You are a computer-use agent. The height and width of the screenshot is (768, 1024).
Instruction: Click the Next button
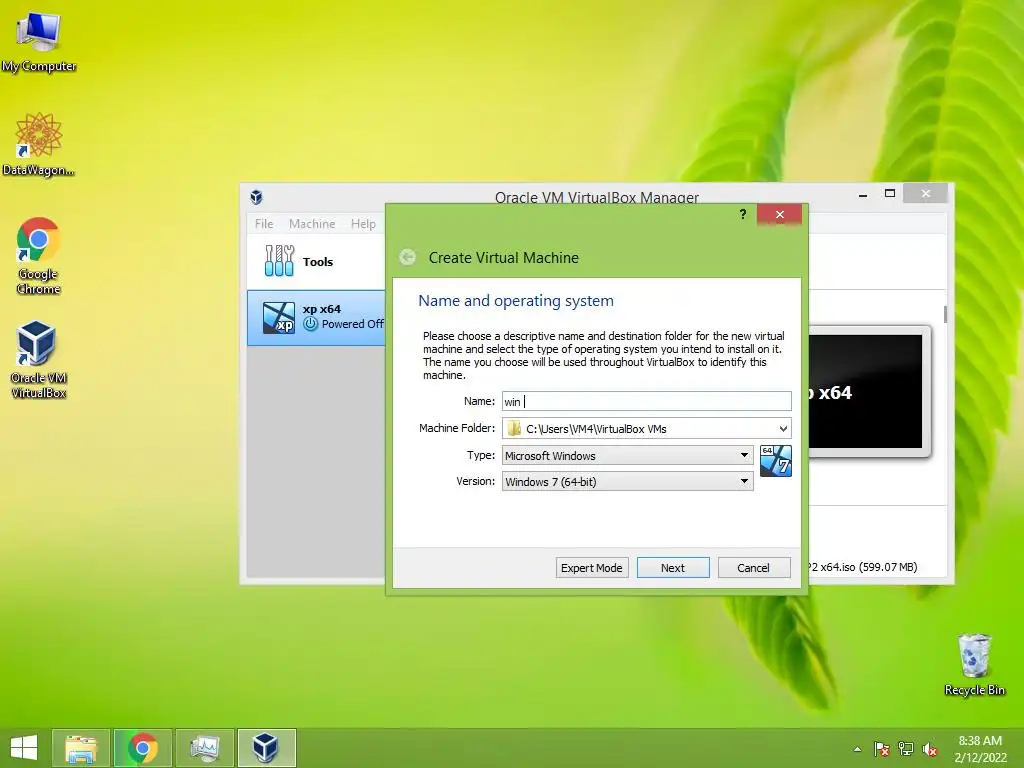673,568
